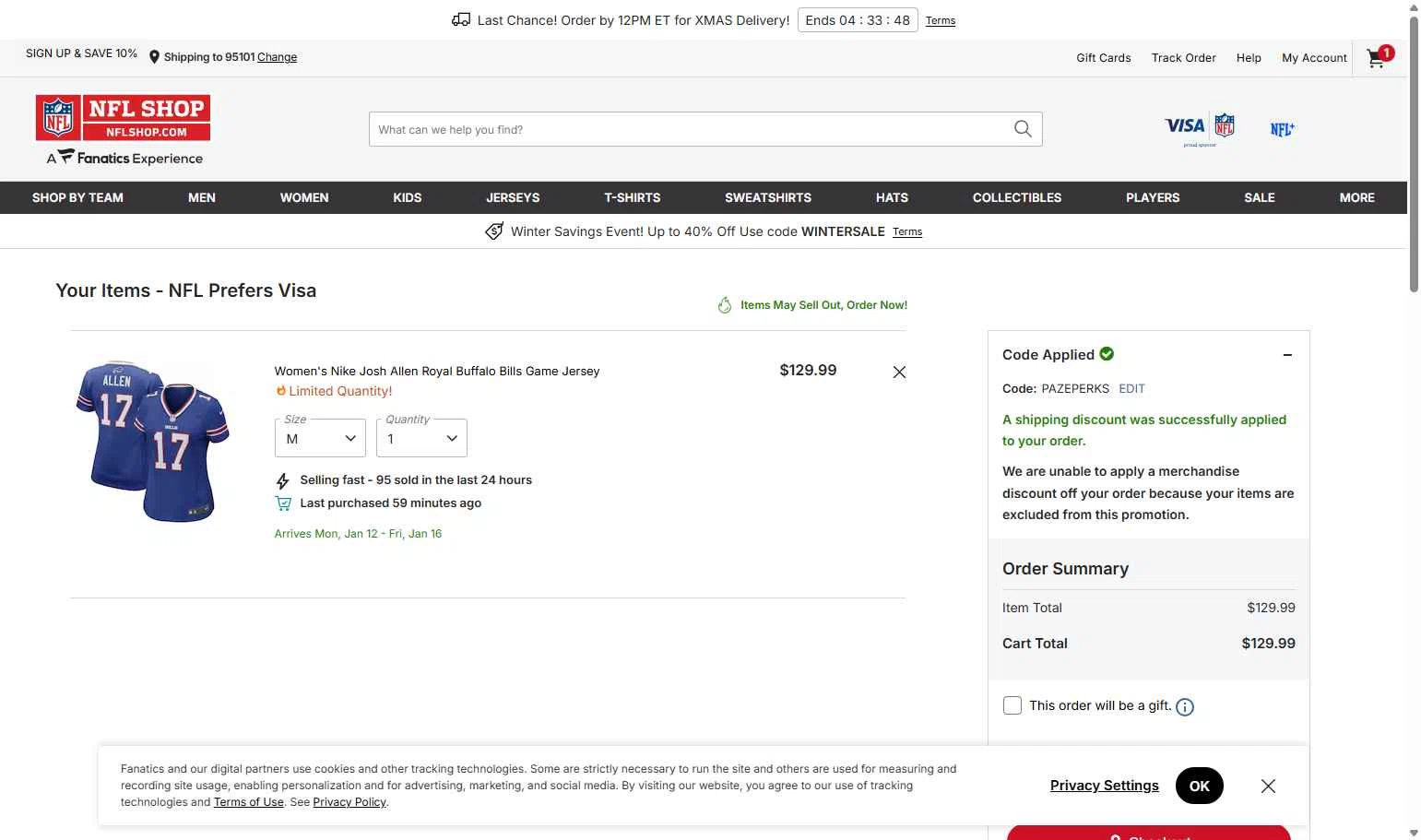Open the Men menu
Viewport: 1421px width, 840px height.
pyautogui.click(x=202, y=197)
